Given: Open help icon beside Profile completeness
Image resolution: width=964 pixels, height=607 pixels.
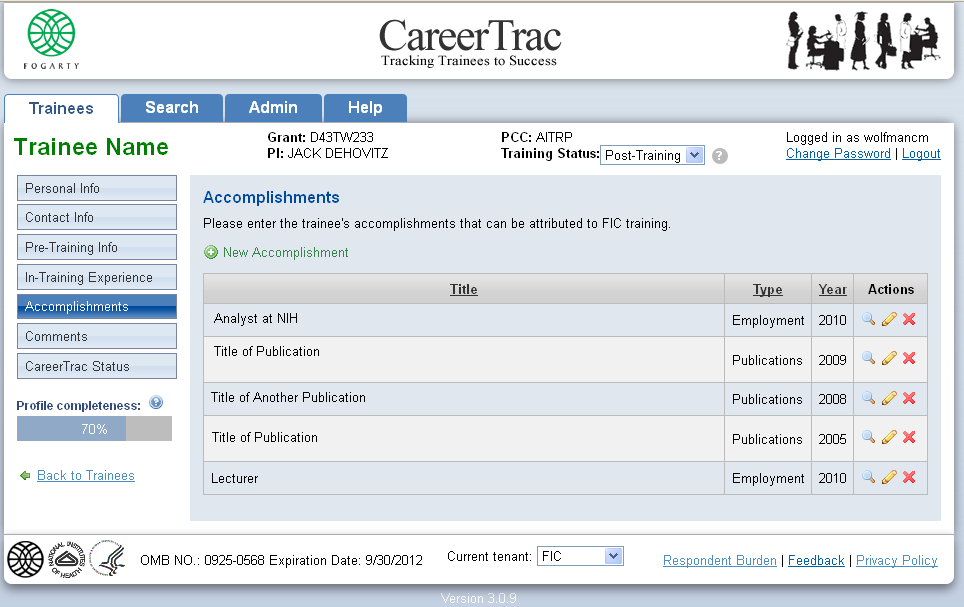Looking at the screenshot, I should 156,403.
